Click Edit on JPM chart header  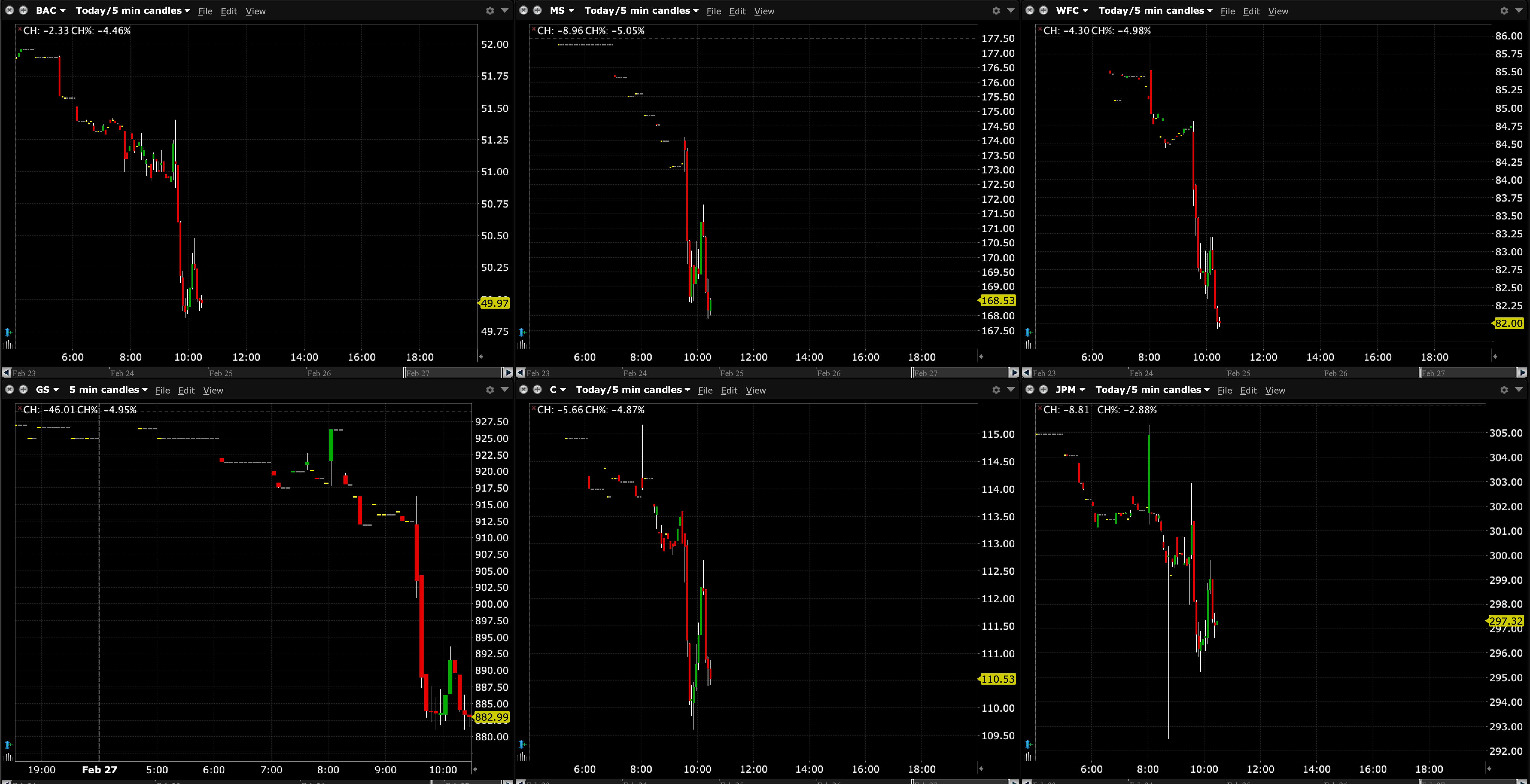(x=1248, y=391)
